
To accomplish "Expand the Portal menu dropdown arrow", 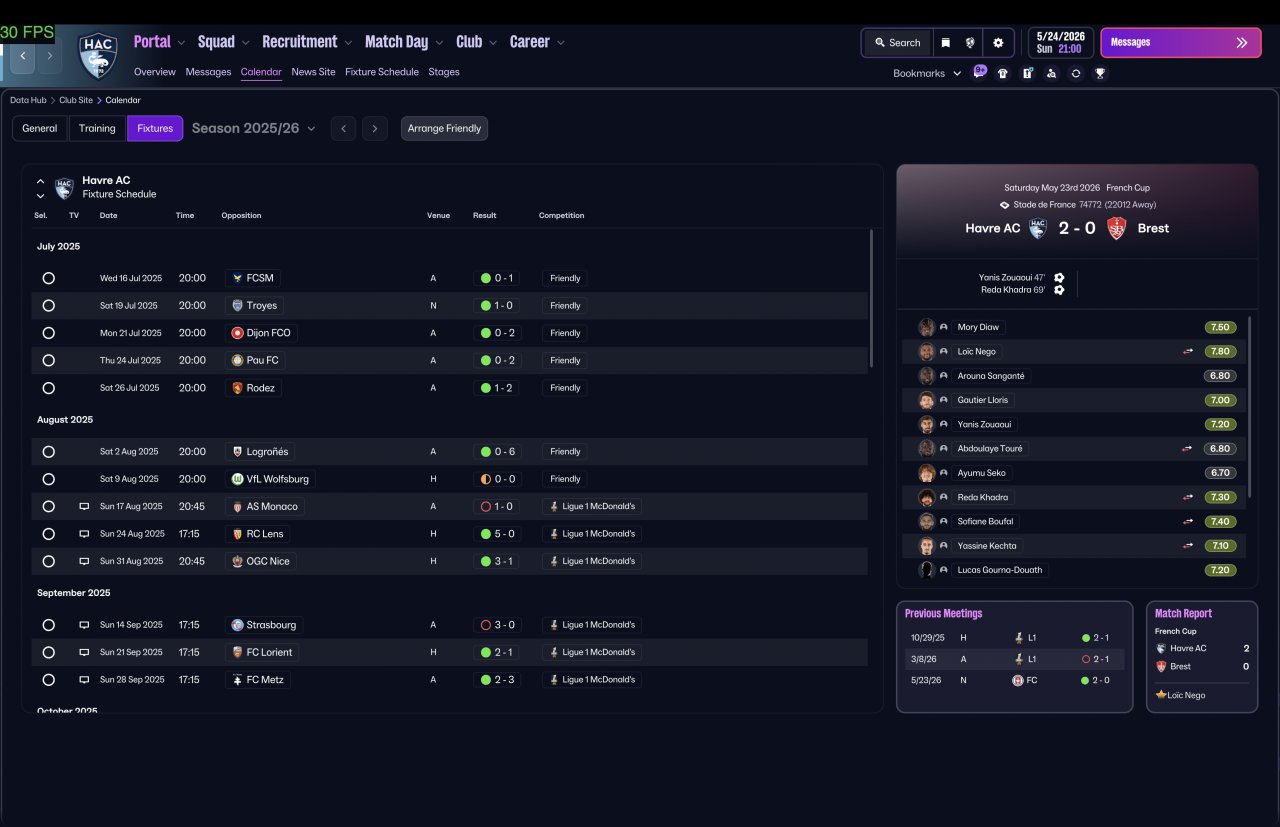I will 181,43.
